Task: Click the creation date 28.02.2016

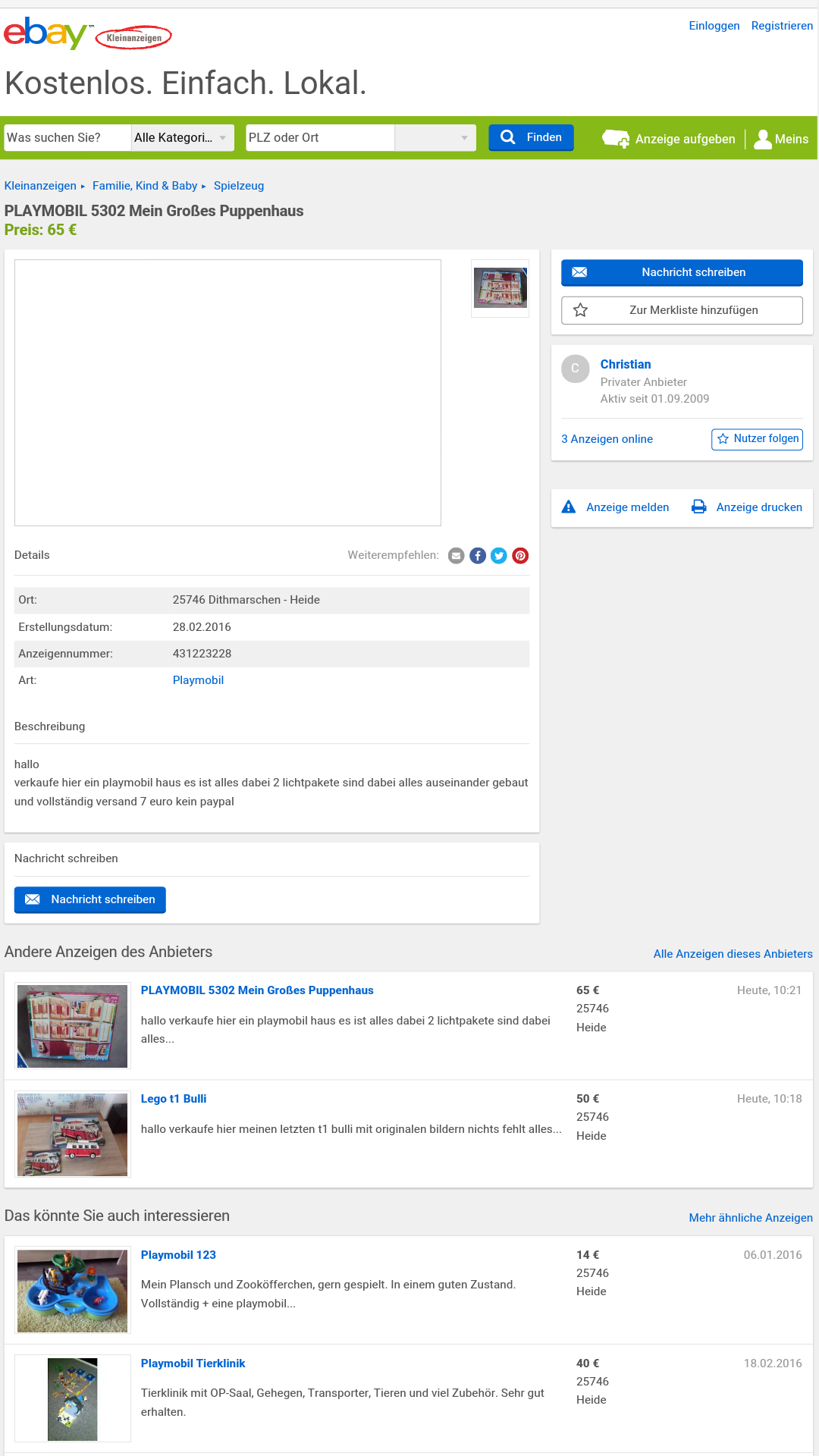Action: 202,627
